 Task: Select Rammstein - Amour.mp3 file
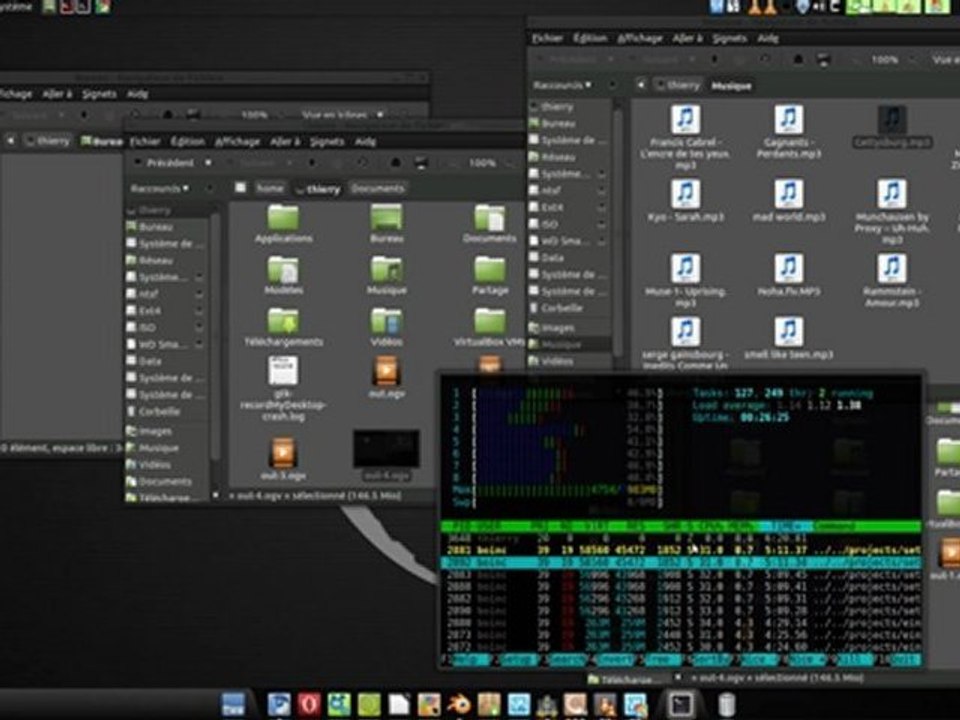coord(891,280)
